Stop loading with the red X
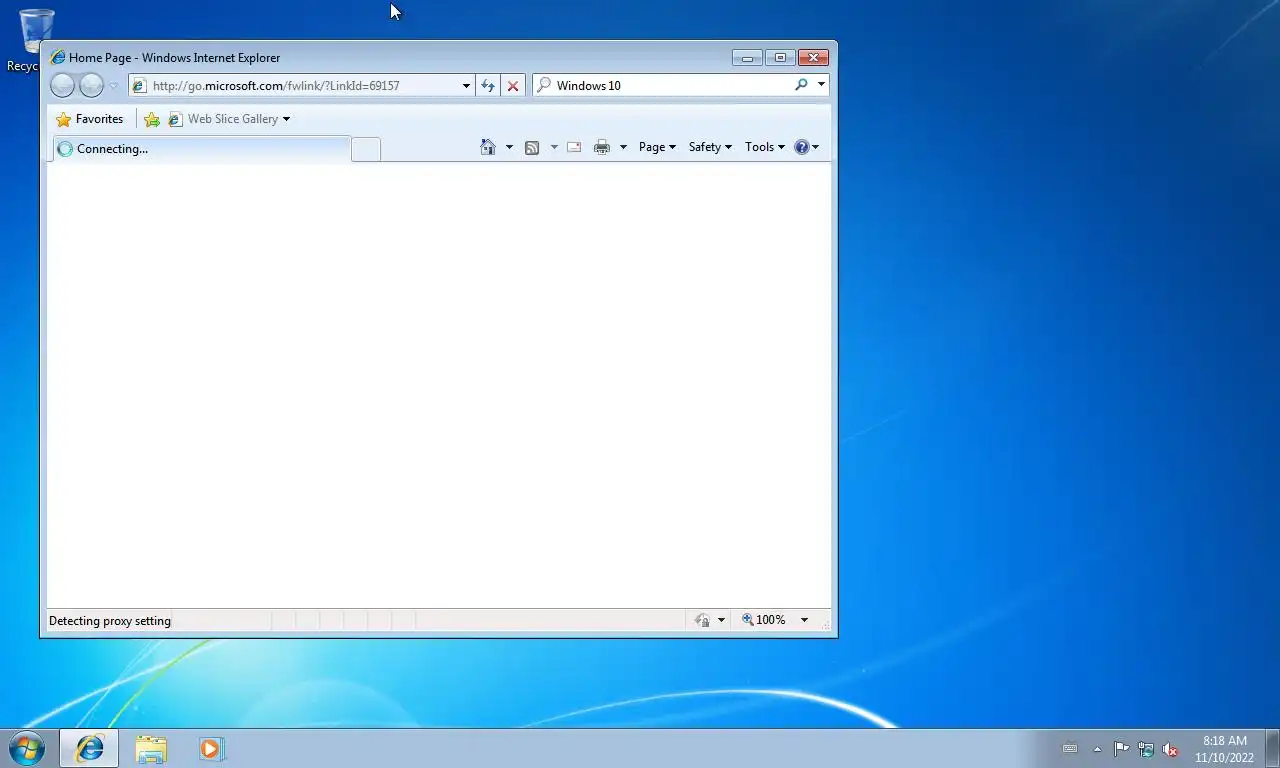Screen dimensions: 1280x768 coord(513,86)
